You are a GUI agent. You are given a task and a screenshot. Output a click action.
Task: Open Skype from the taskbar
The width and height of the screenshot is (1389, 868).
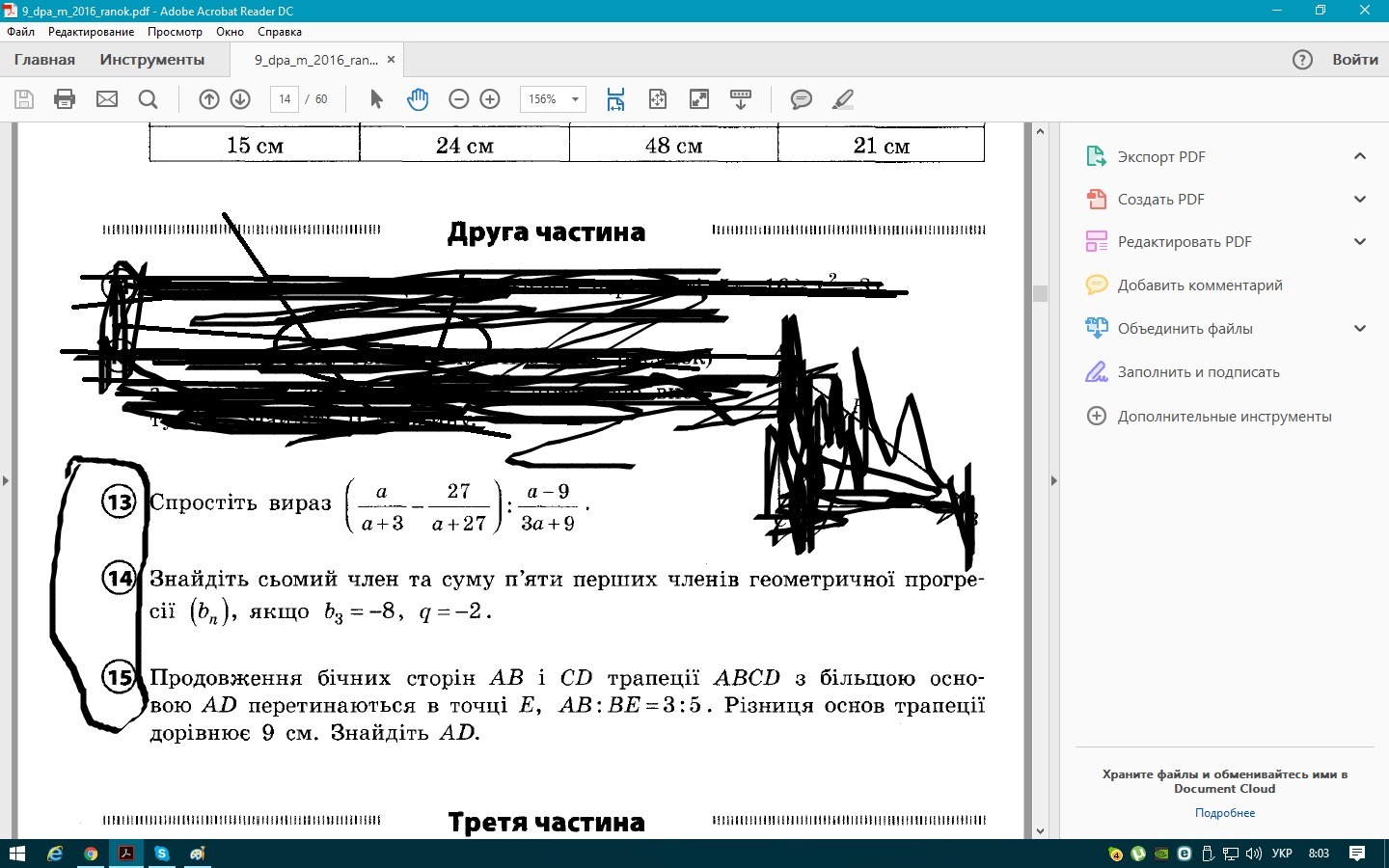(161, 854)
